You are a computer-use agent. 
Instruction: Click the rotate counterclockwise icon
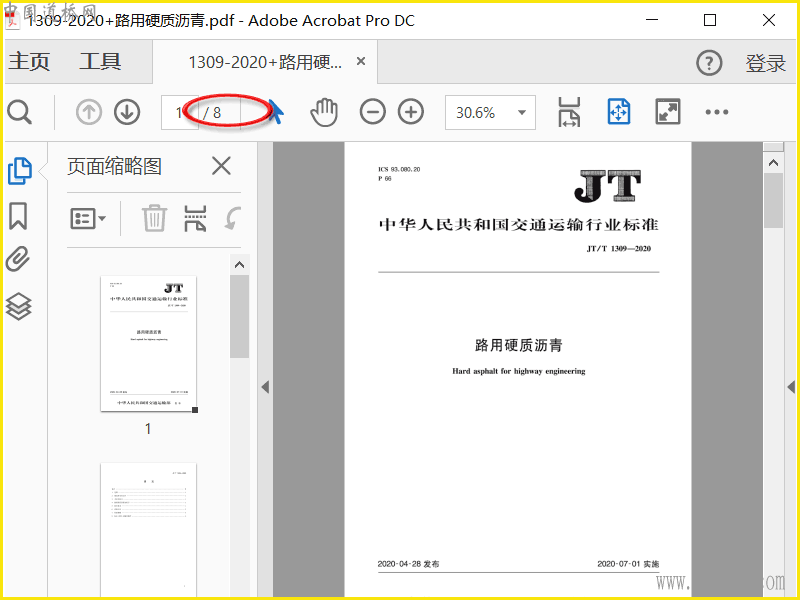[x=233, y=219]
